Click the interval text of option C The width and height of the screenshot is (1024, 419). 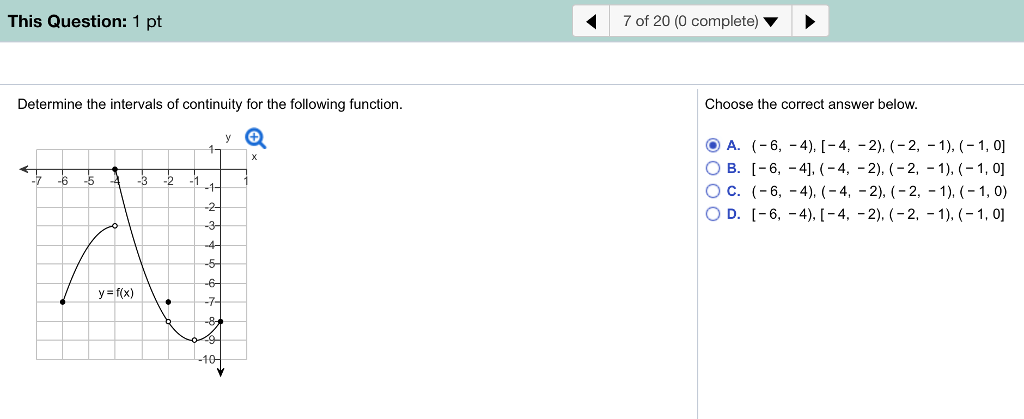coord(878,191)
